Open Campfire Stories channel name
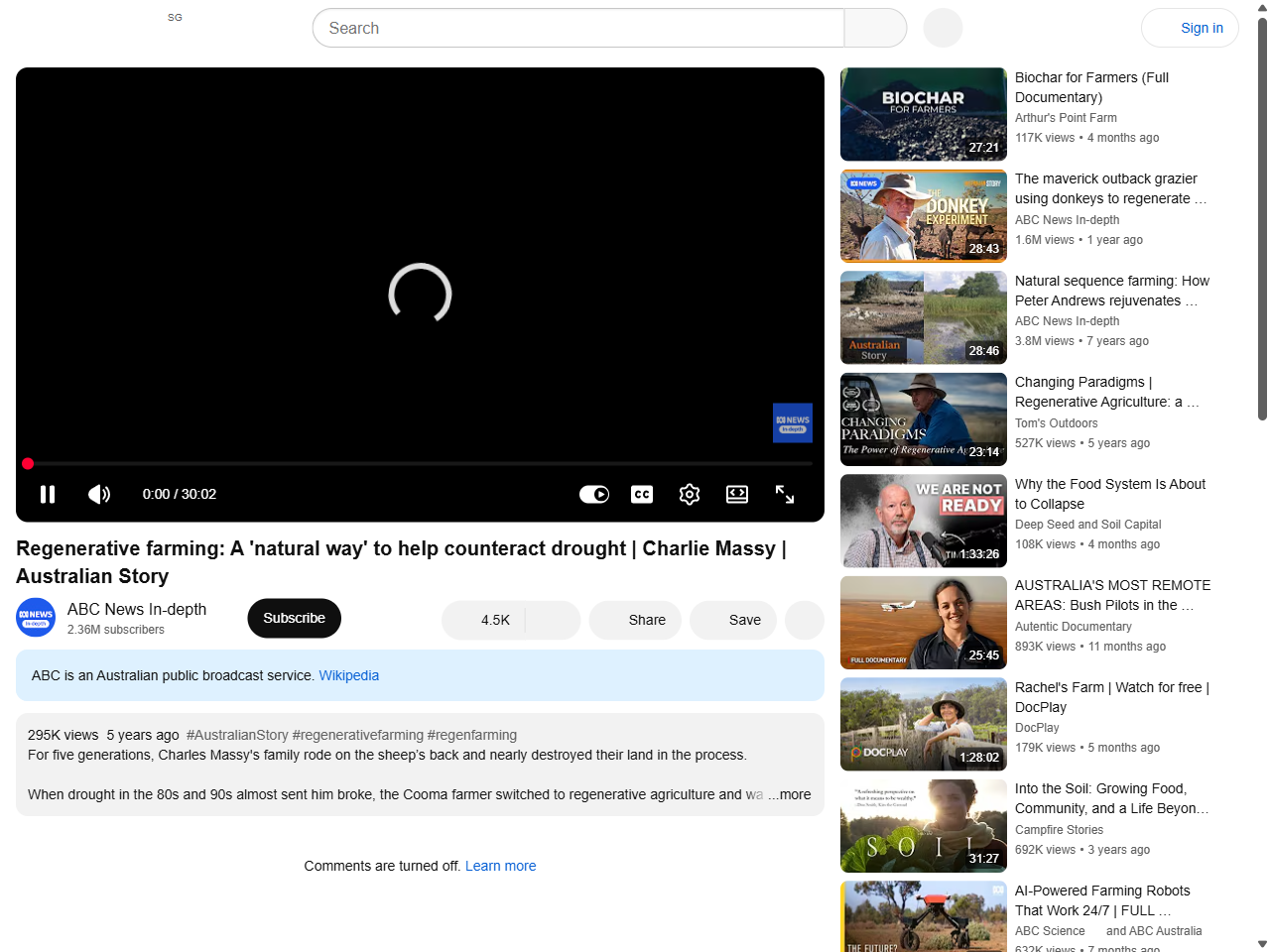 [x=1059, y=830]
